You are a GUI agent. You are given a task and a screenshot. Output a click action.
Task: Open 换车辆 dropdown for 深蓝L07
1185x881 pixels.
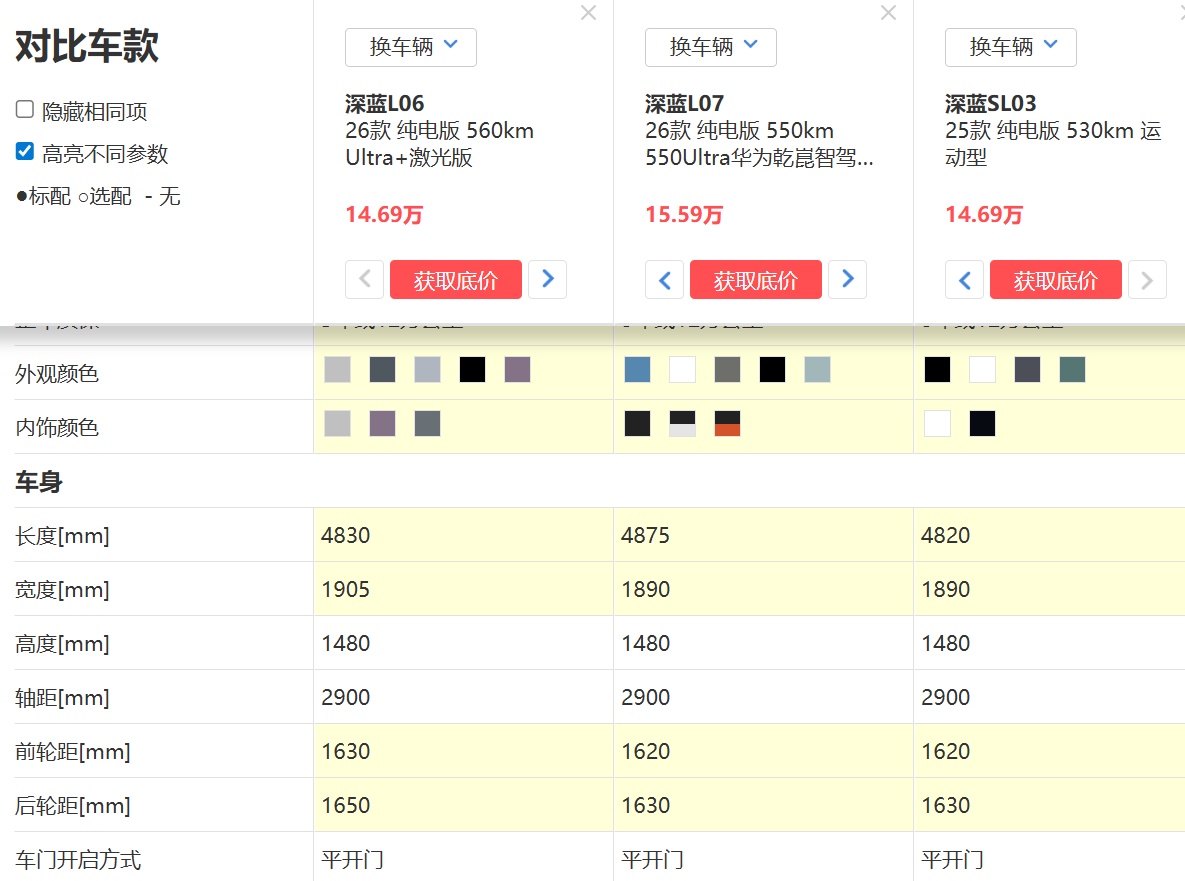[711, 47]
